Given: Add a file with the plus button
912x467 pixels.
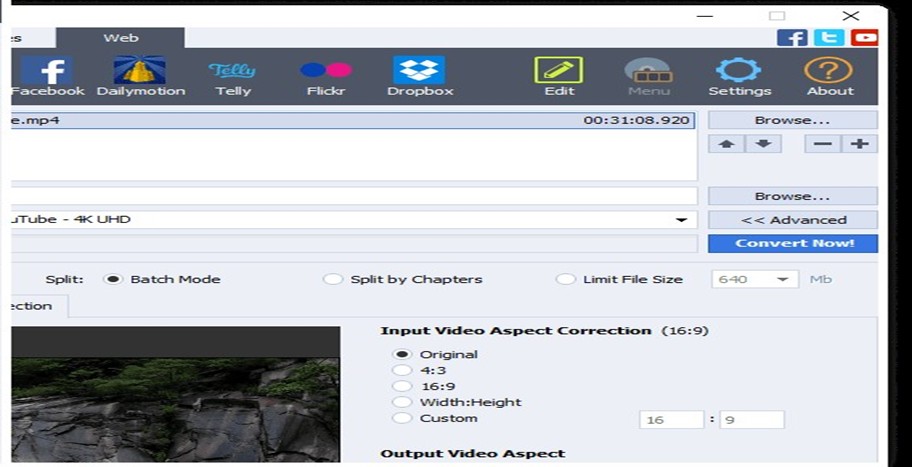Looking at the screenshot, I should tap(859, 144).
